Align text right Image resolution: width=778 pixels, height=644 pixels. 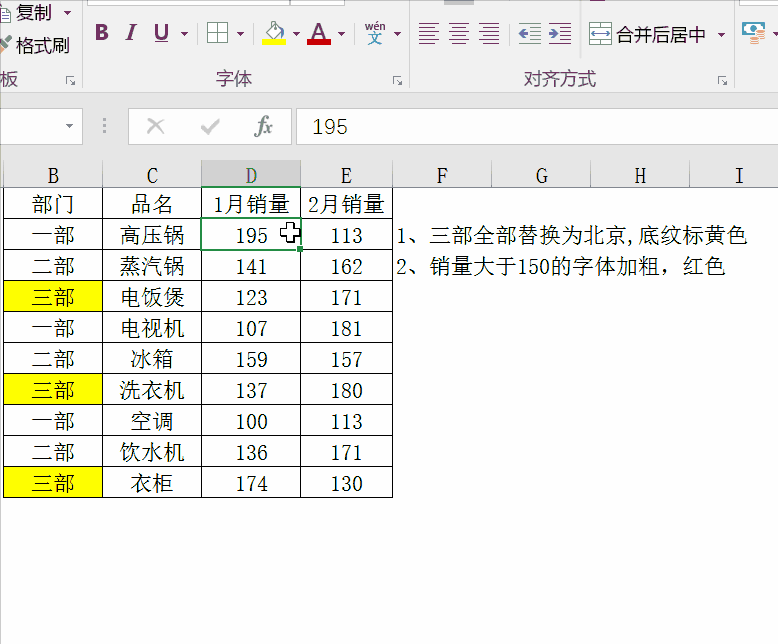[489, 33]
